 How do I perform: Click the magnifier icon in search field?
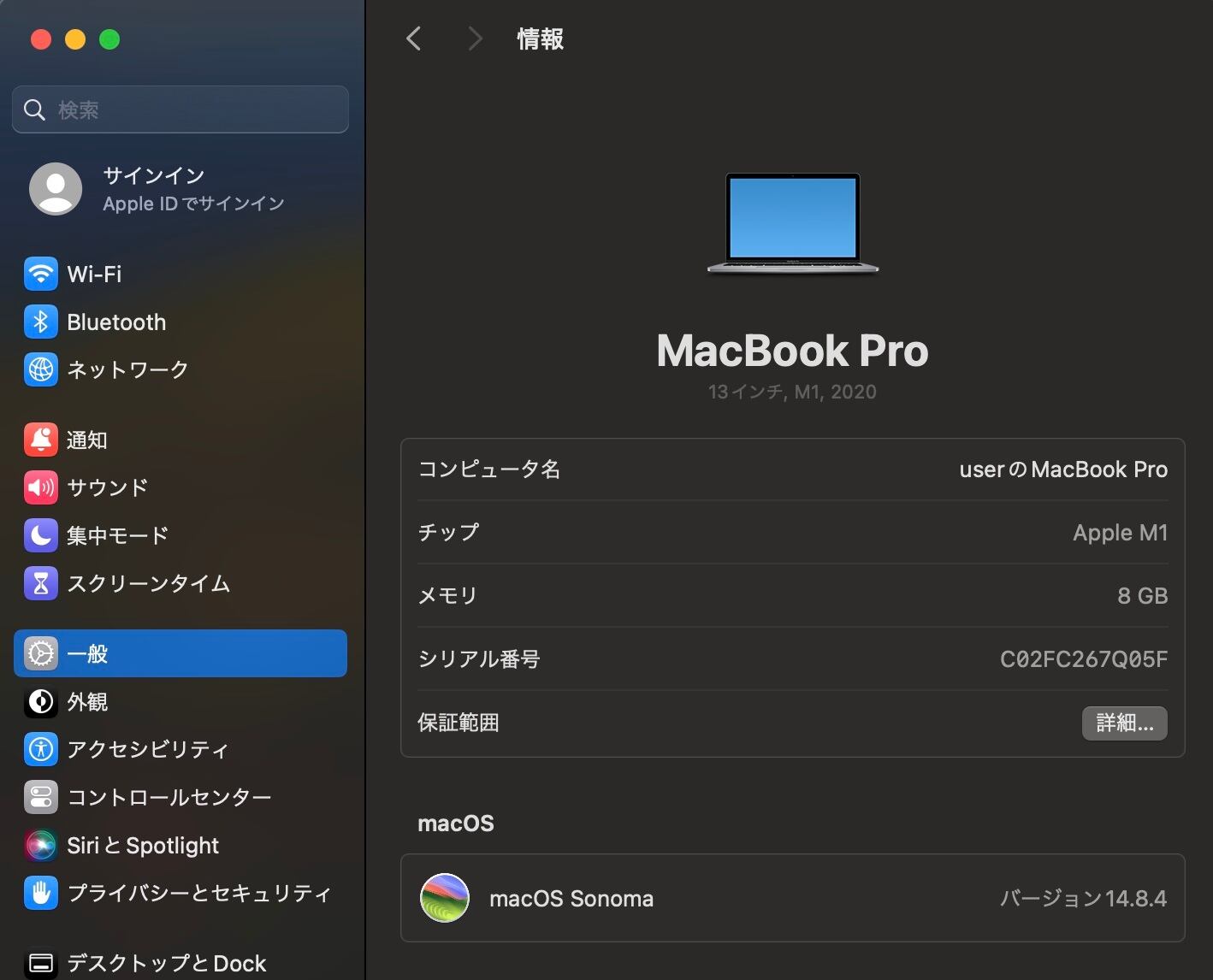tap(34, 109)
